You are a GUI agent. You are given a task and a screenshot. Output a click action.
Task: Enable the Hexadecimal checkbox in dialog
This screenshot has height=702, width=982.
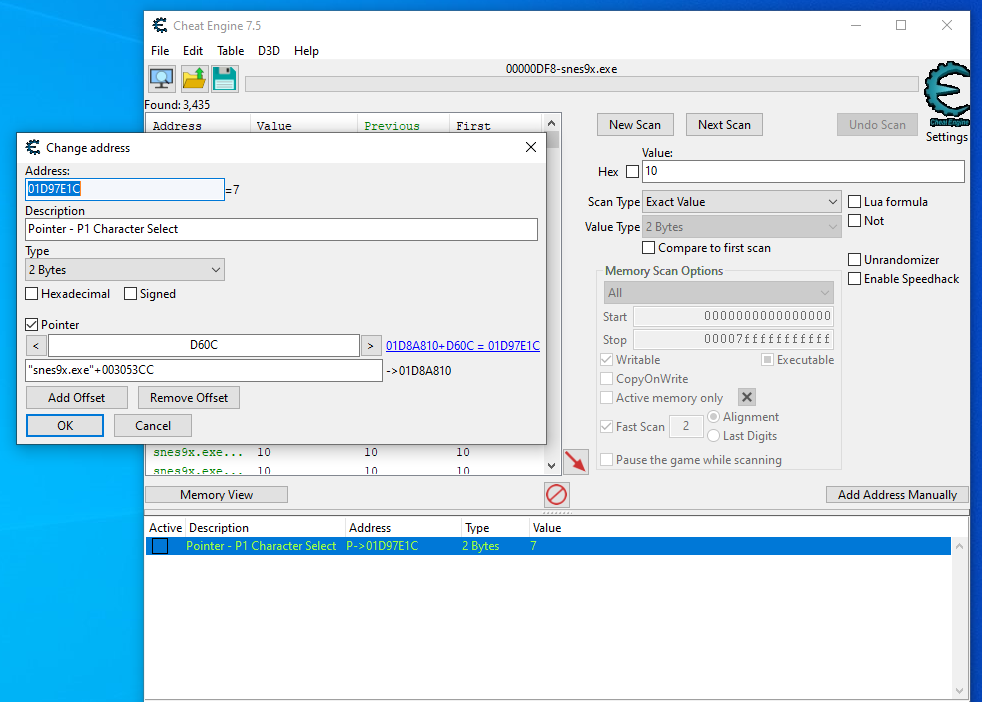pyautogui.click(x=33, y=294)
